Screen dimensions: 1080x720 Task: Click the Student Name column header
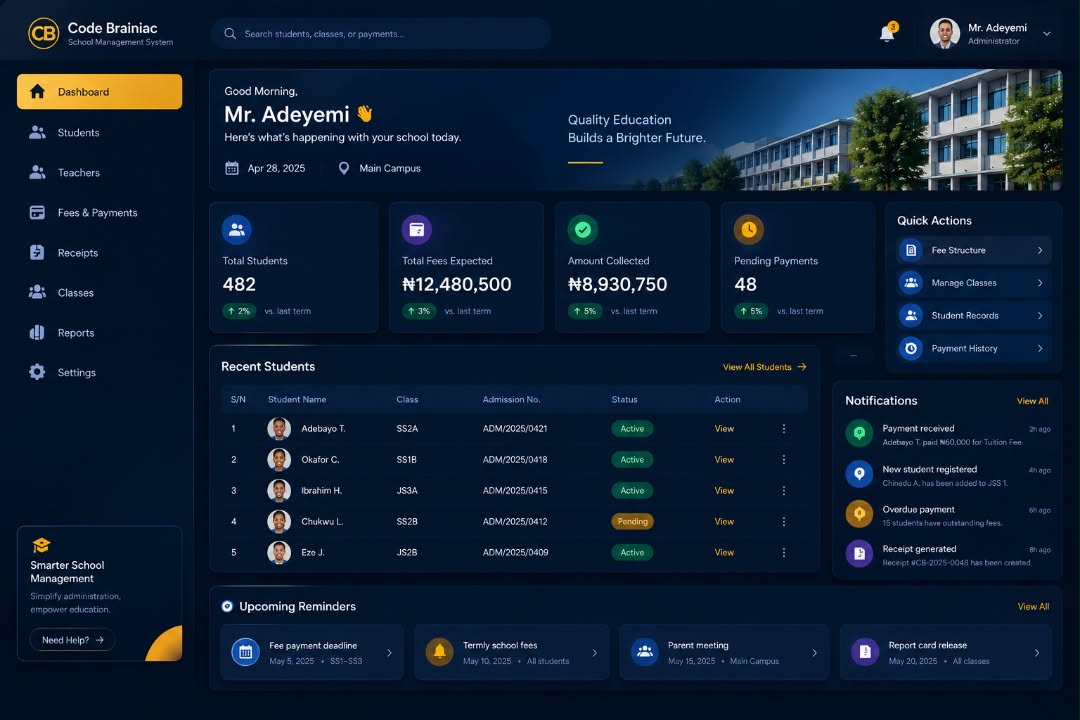click(x=297, y=400)
